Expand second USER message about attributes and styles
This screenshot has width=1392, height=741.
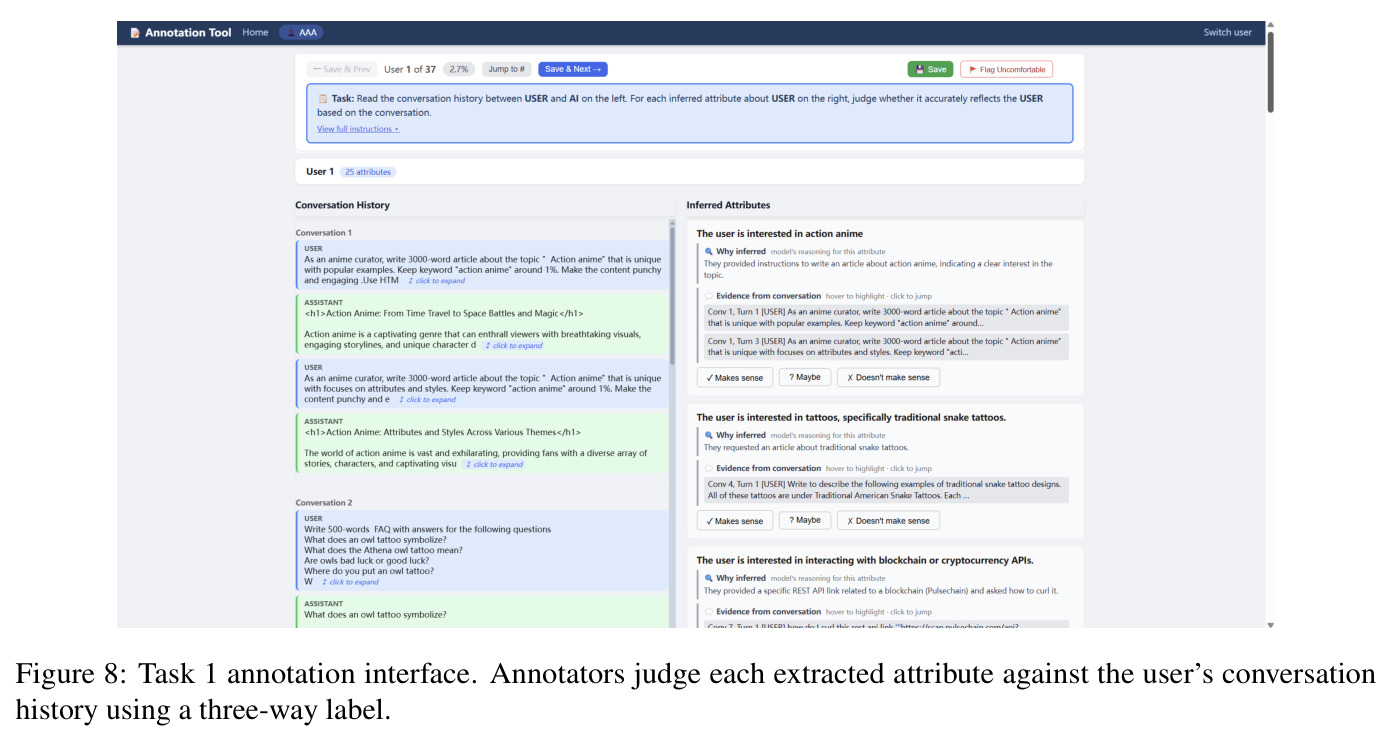pos(426,400)
